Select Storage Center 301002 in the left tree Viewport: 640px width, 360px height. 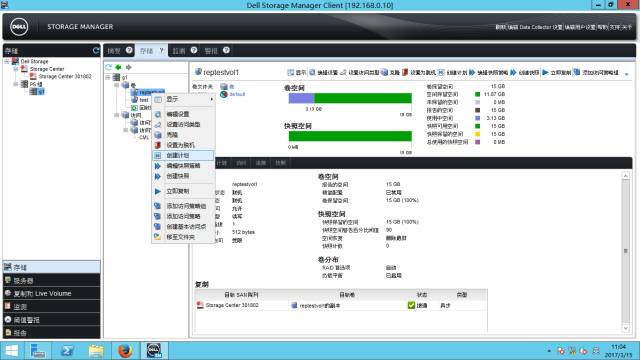61,76
